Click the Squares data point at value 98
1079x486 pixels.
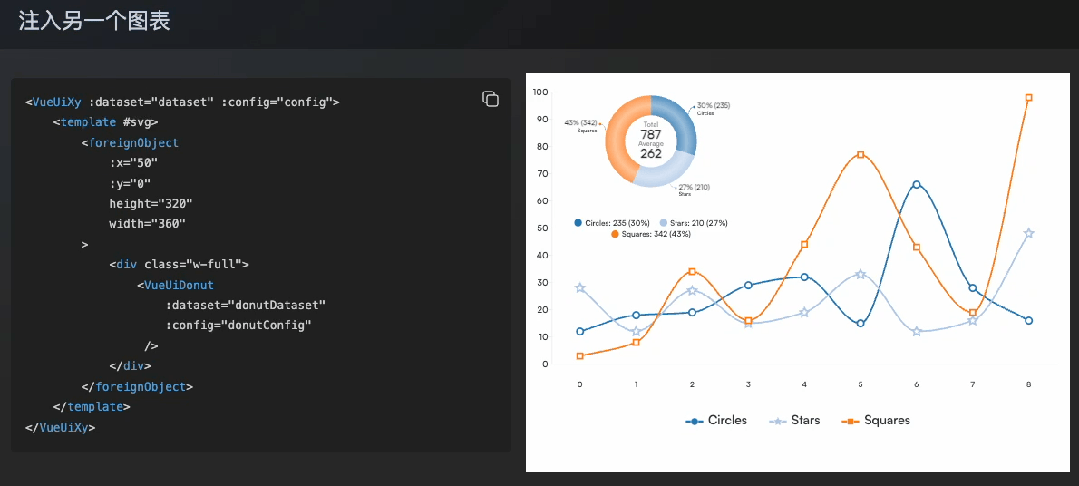(1028, 98)
